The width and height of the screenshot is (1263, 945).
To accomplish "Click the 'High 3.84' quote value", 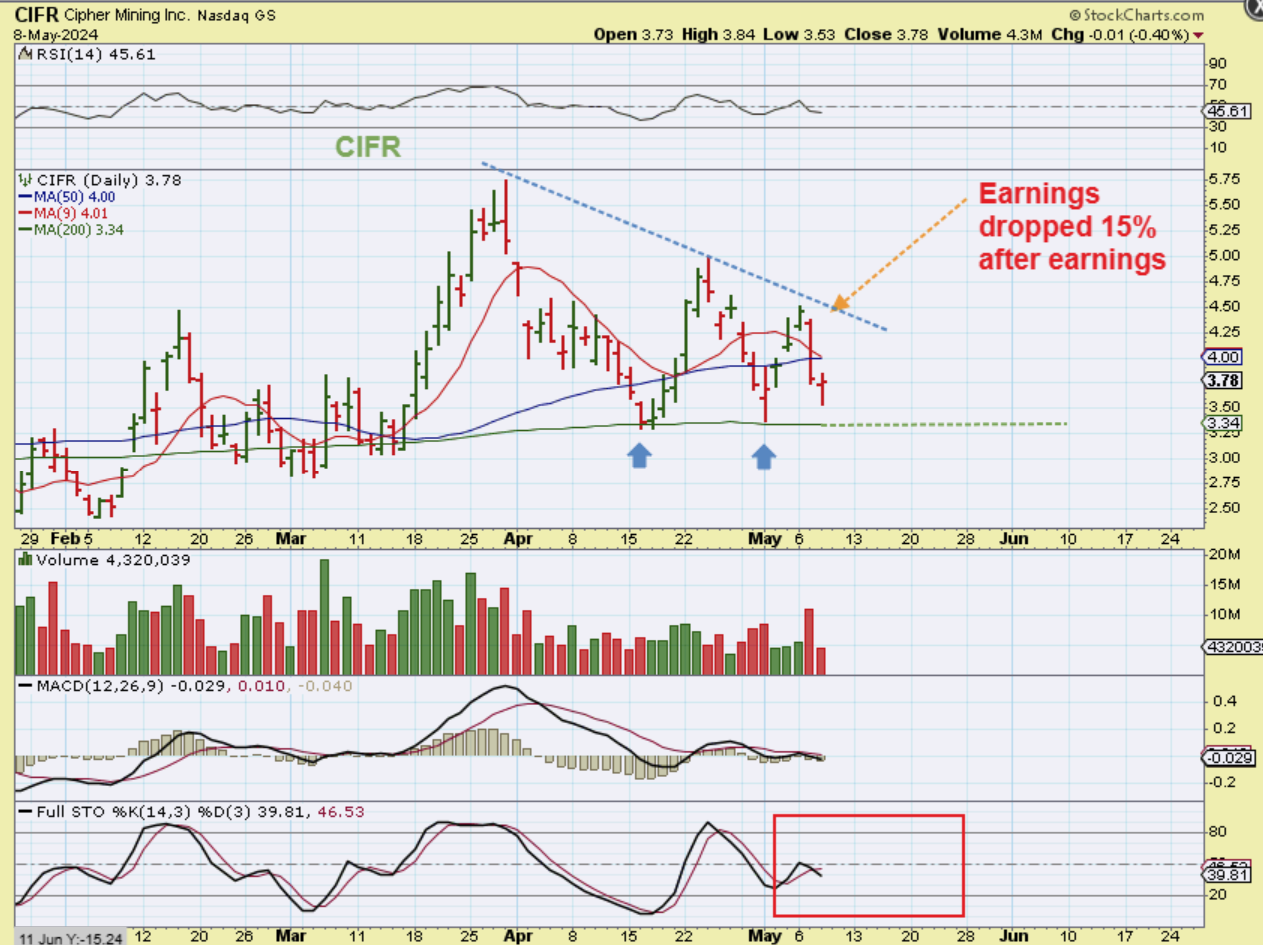I will 720,34.
